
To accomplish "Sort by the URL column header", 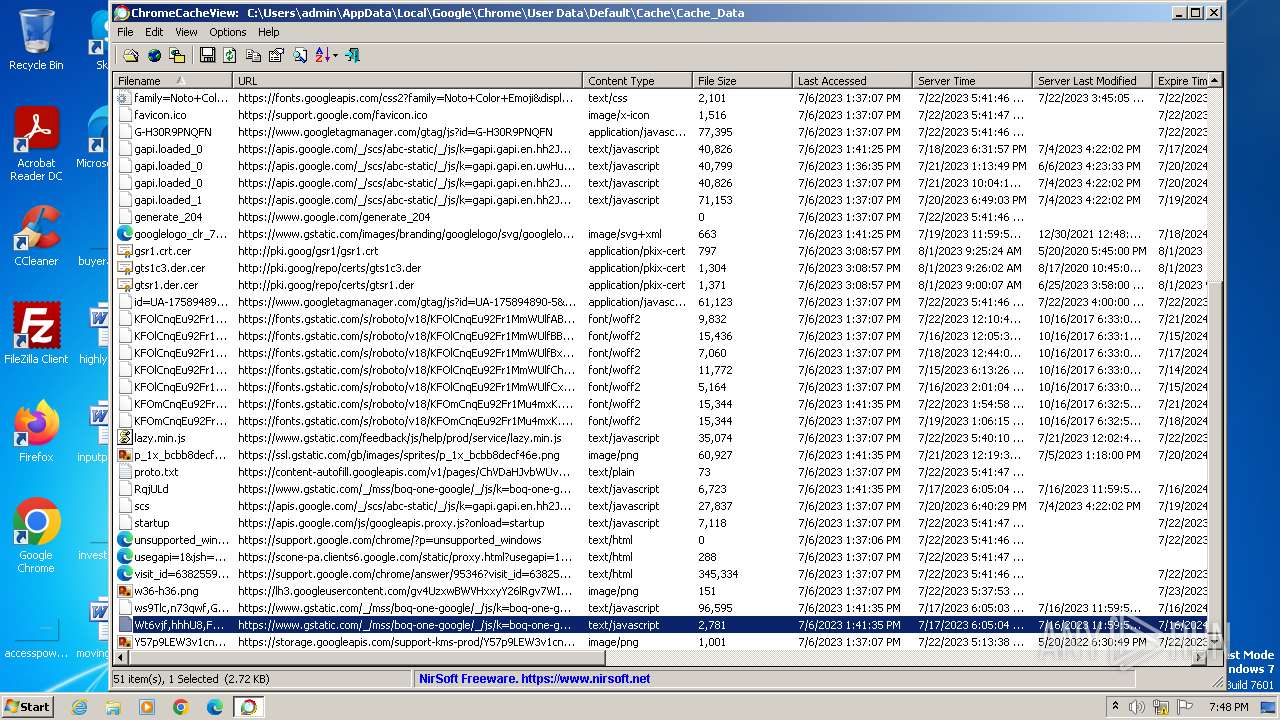I will point(408,81).
